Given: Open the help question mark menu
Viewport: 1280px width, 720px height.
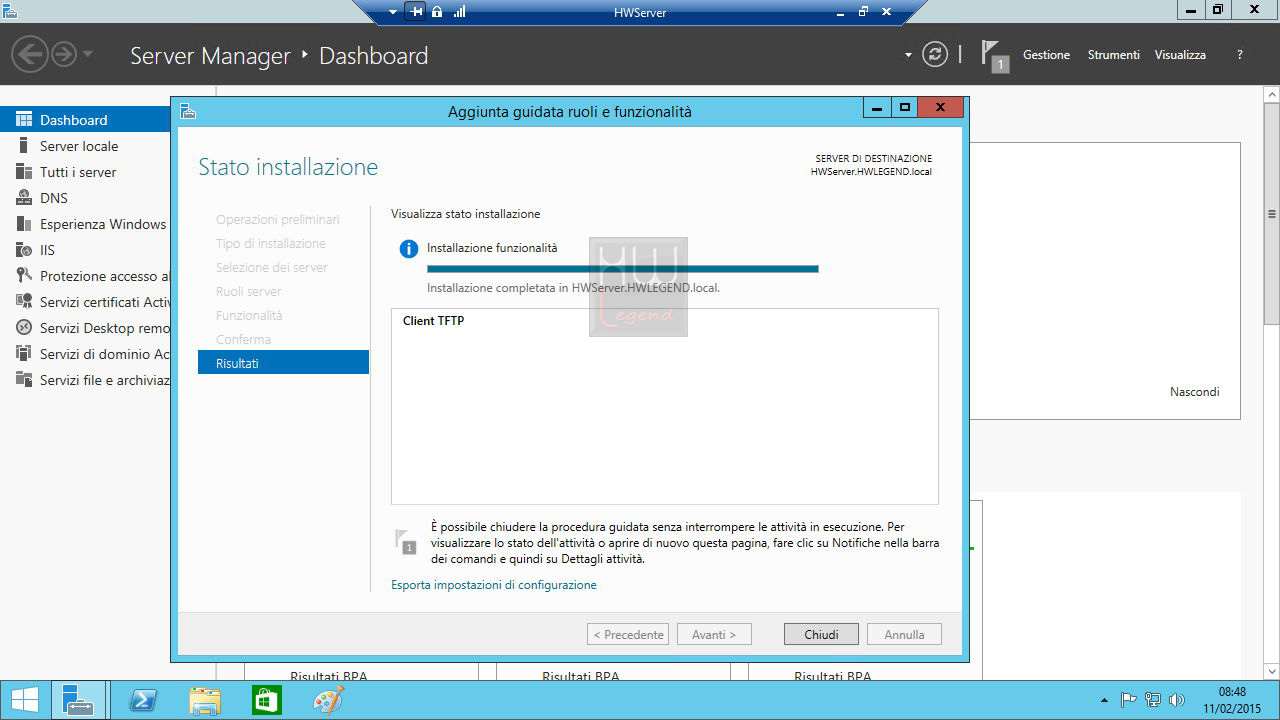Looking at the screenshot, I should point(1240,55).
